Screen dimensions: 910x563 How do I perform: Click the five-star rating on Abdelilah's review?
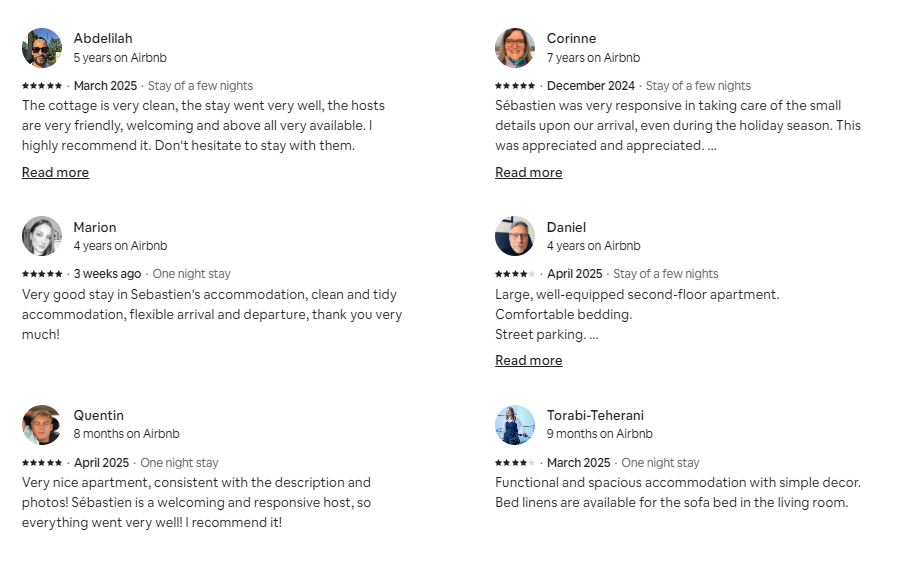pyautogui.click(x=42, y=86)
